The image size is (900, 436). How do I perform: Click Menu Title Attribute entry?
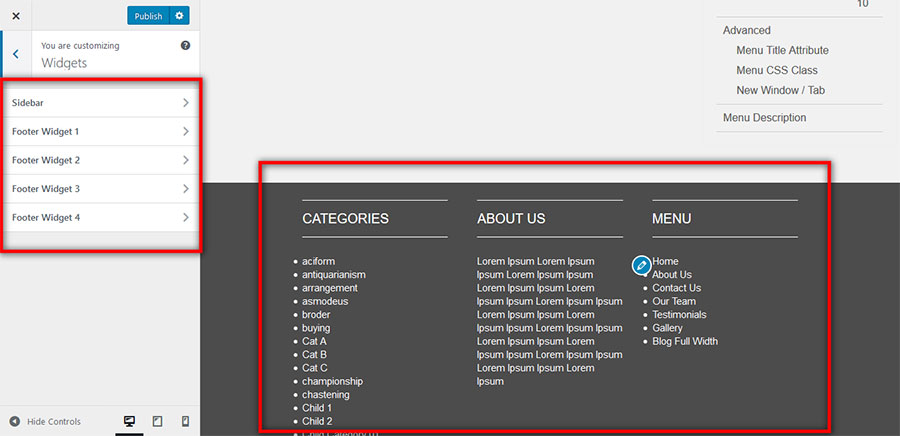pos(782,50)
